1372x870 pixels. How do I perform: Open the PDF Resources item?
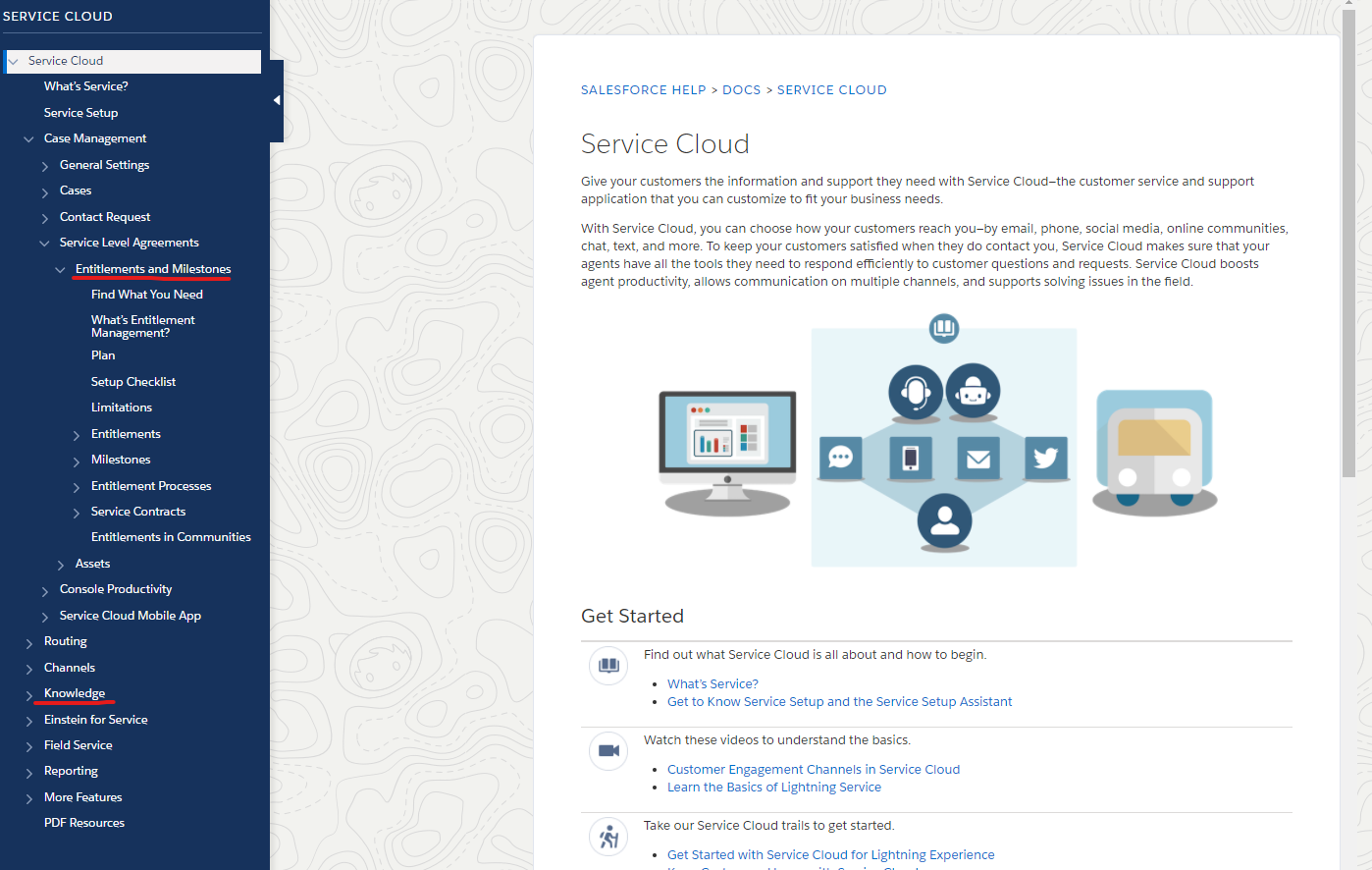pos(84,823)
